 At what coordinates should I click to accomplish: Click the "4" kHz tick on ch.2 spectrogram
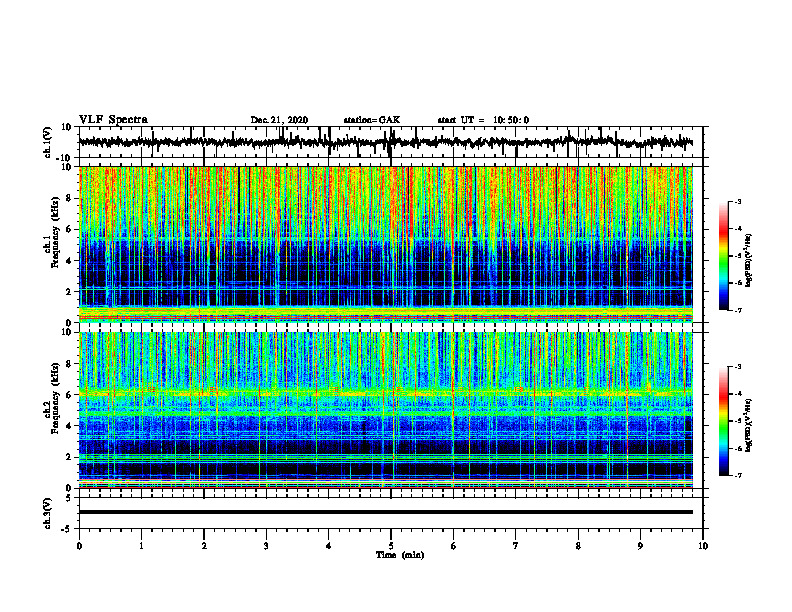(x=69, y=426)
